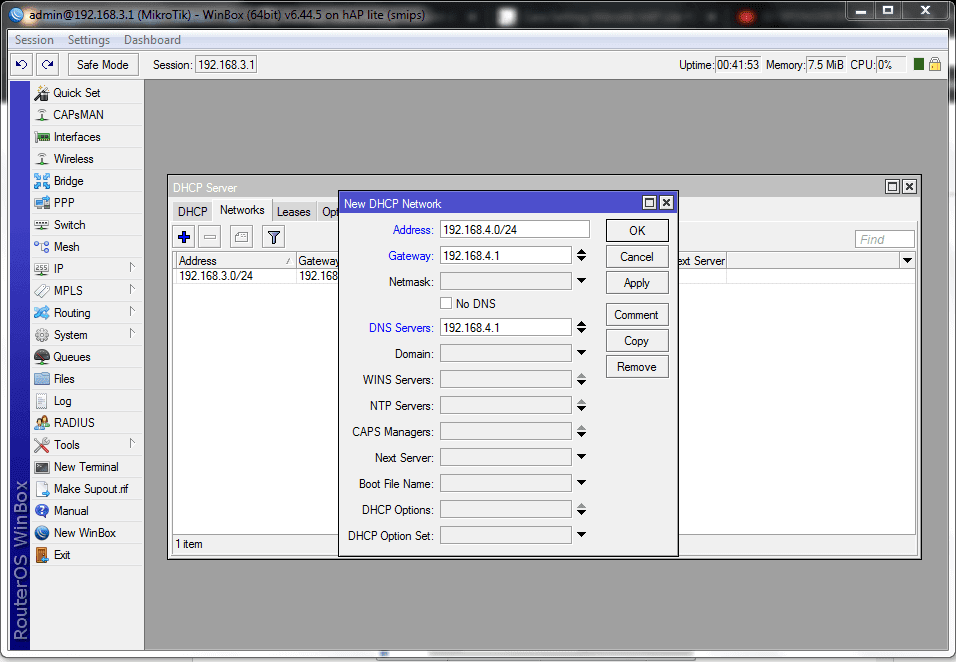Click the Session address field 192.168.3.1
The height and width of the screenshot is (662, 956).
pos(226,65)
